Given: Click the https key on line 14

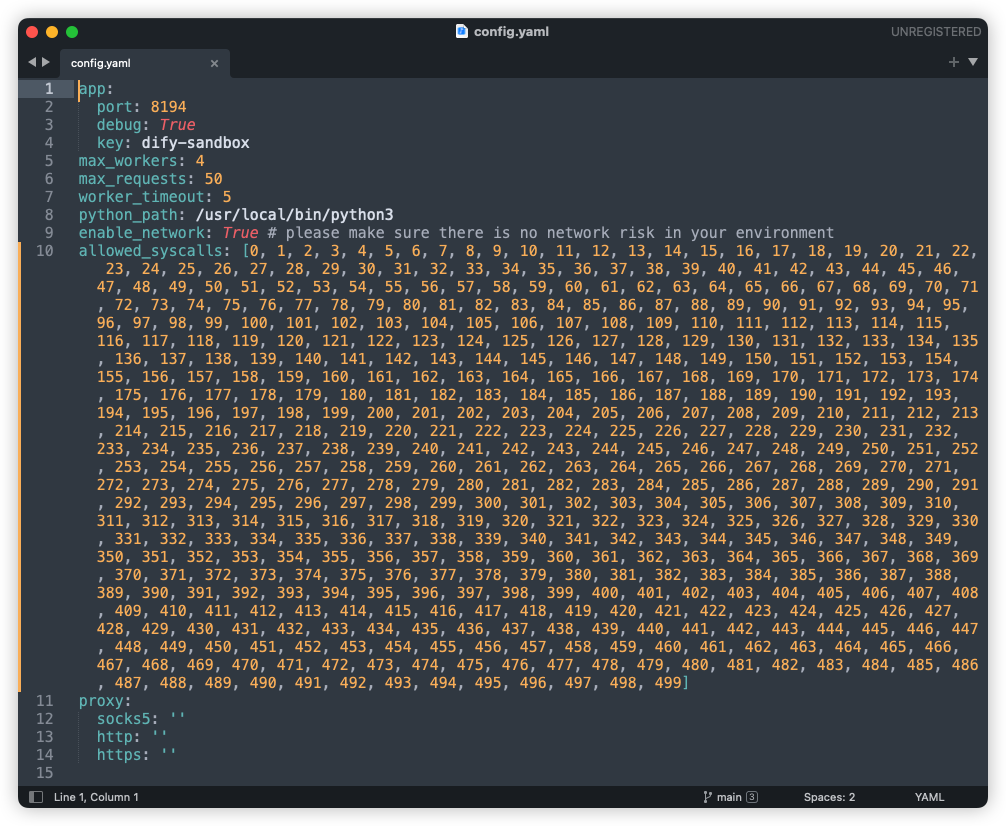Looking at the screenshot, I should (119, 755).
